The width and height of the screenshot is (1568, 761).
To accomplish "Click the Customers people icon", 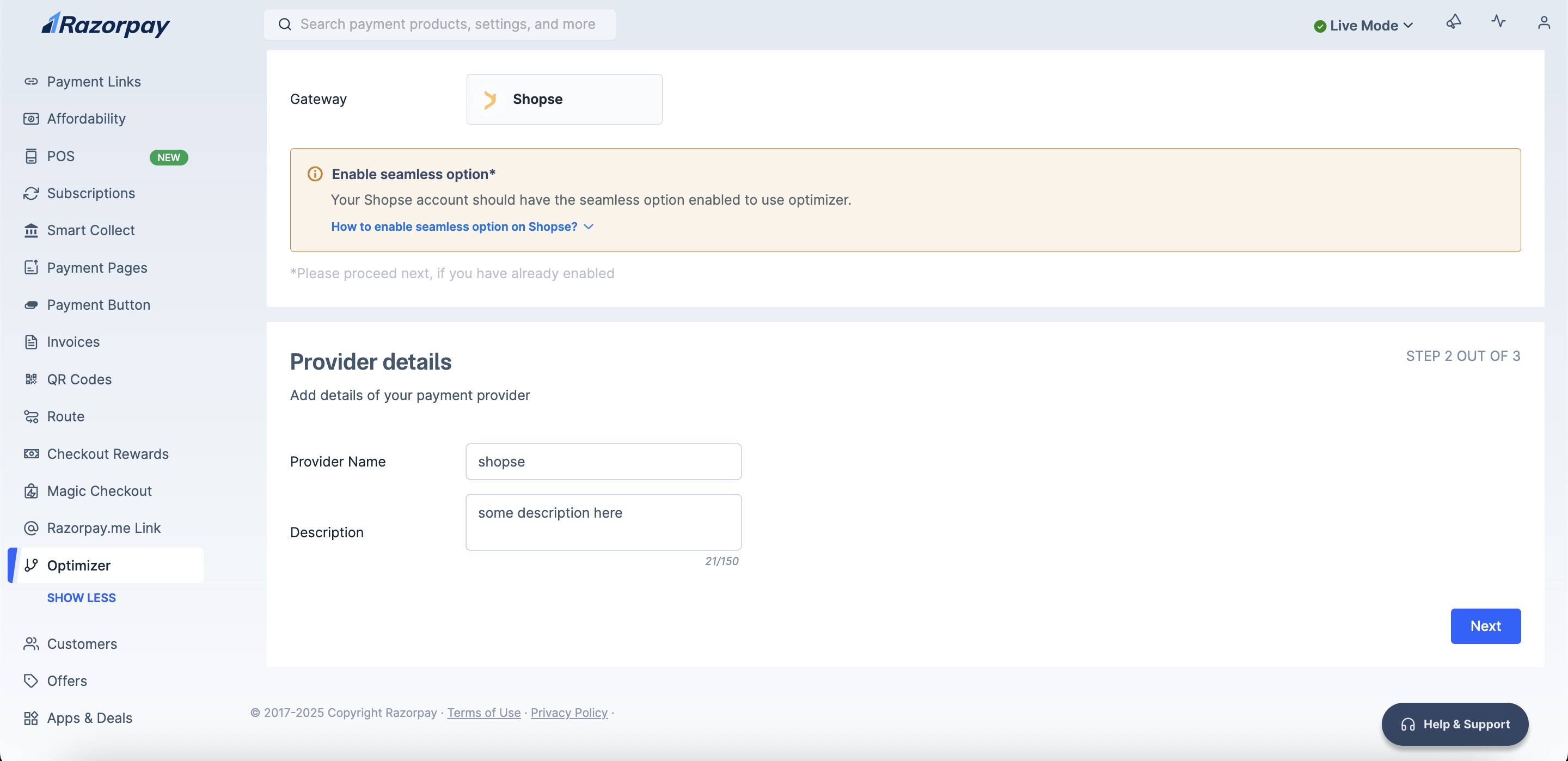I will [x=31, y=644].
